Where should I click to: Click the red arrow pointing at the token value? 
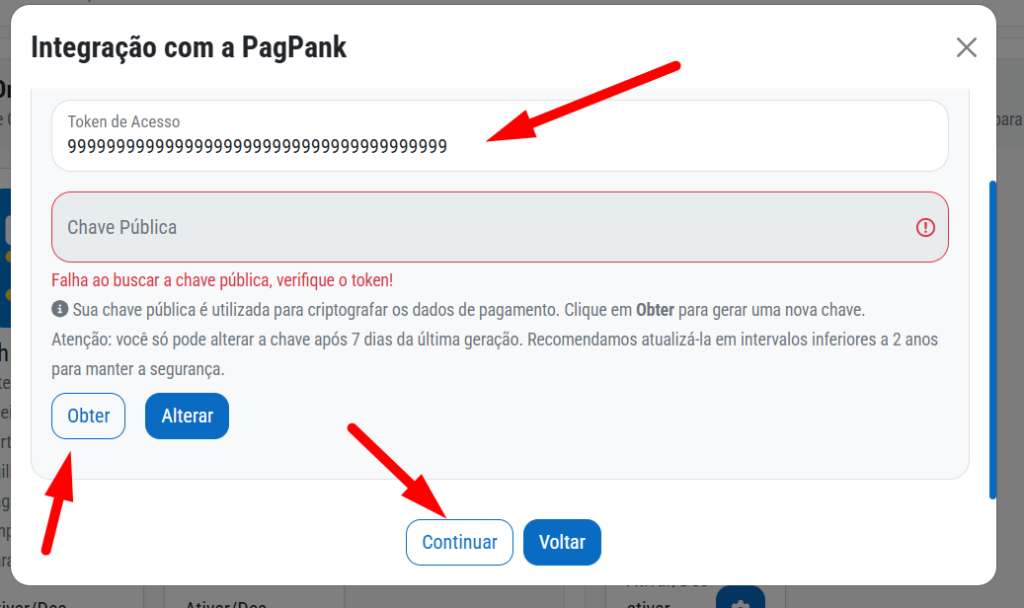(583, 102)
